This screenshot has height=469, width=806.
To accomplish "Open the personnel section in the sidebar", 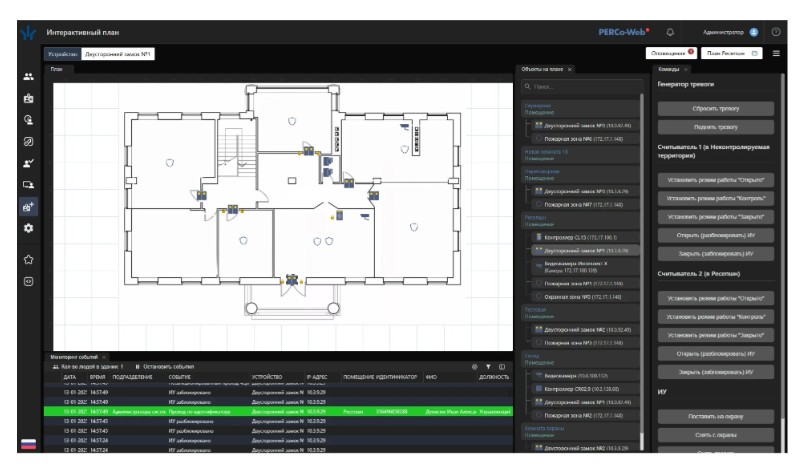I will point(29,77).
